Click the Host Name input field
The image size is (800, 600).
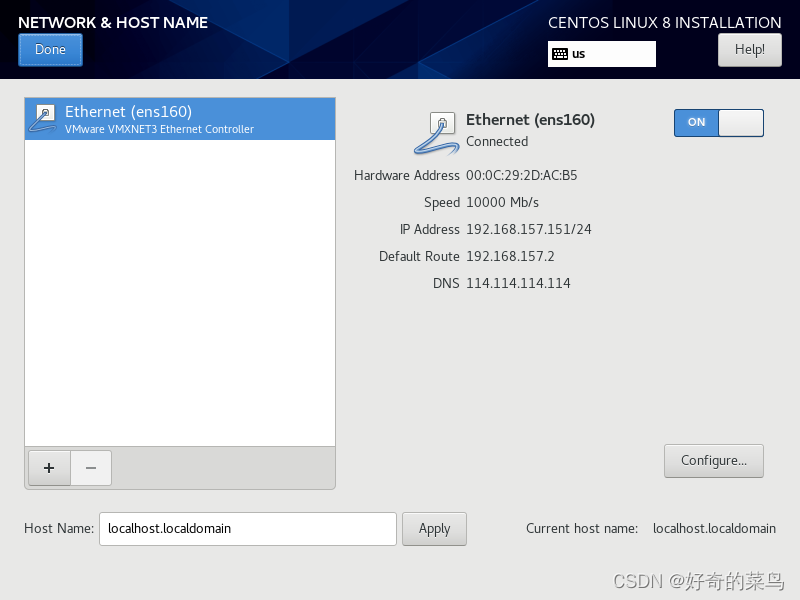pyautogui.click(x=247, y=528)
